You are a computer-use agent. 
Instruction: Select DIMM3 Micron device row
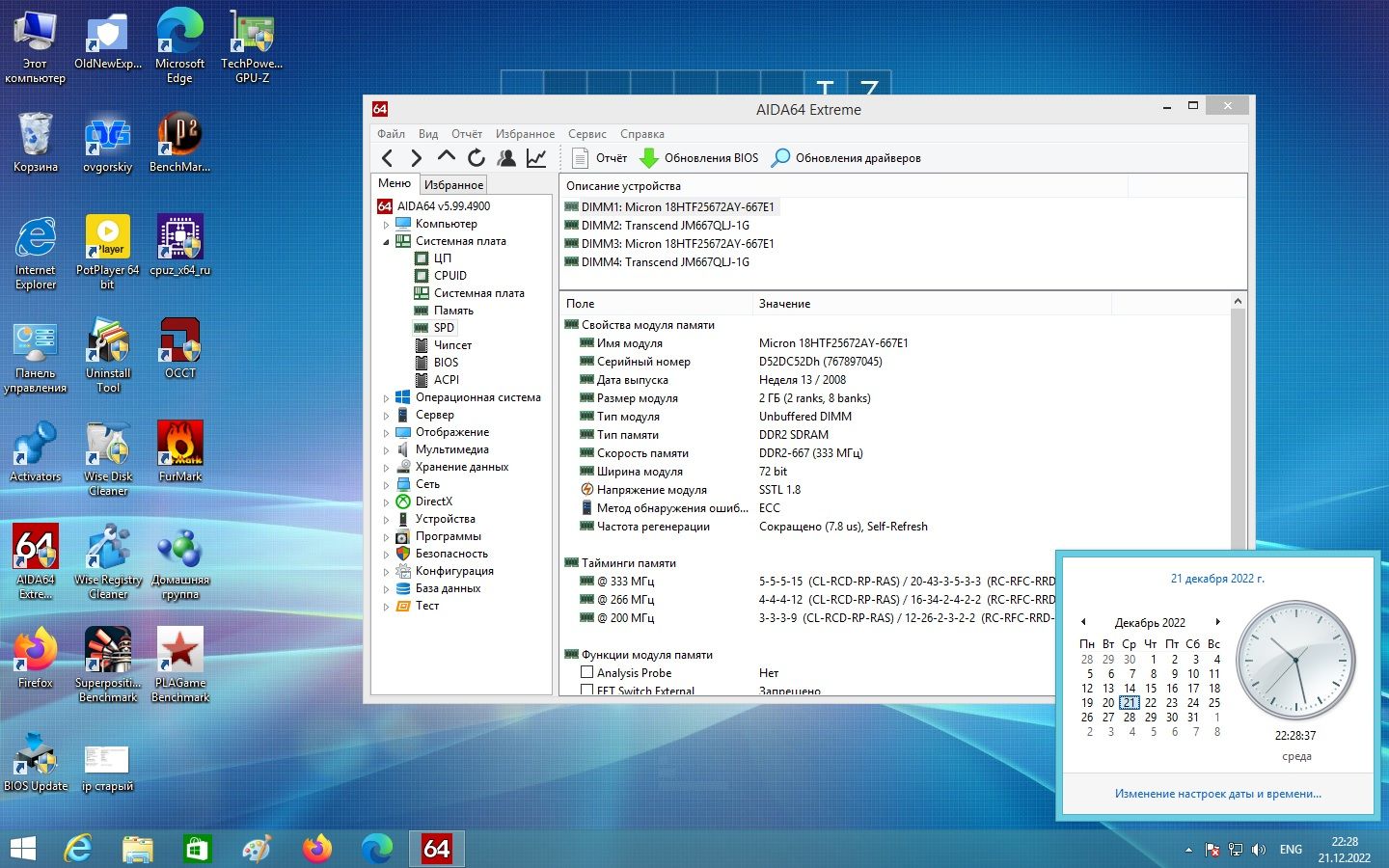point(669,244)
